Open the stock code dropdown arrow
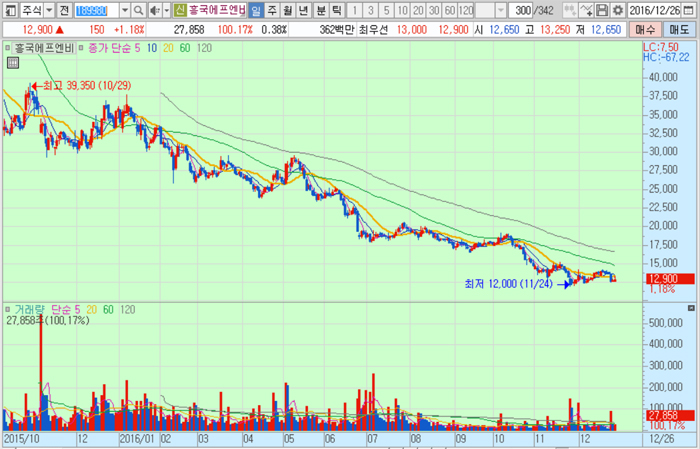This screenshot has height=449, width=700. (x=124, y=10)
